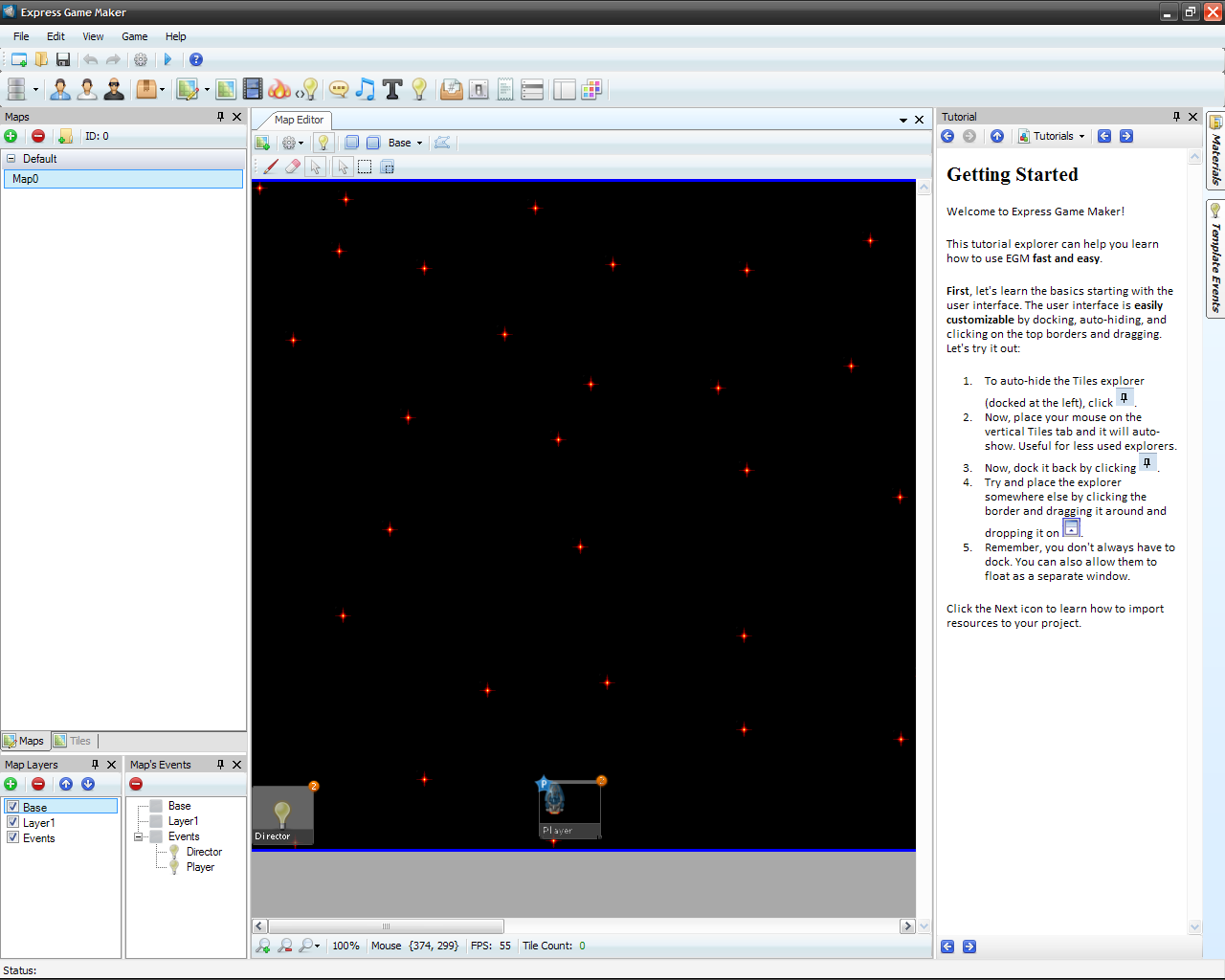This screenshot has width=1225, height=980.
Task: Open the Base layer dropdown in map editor
Action: tap(406, 143)
